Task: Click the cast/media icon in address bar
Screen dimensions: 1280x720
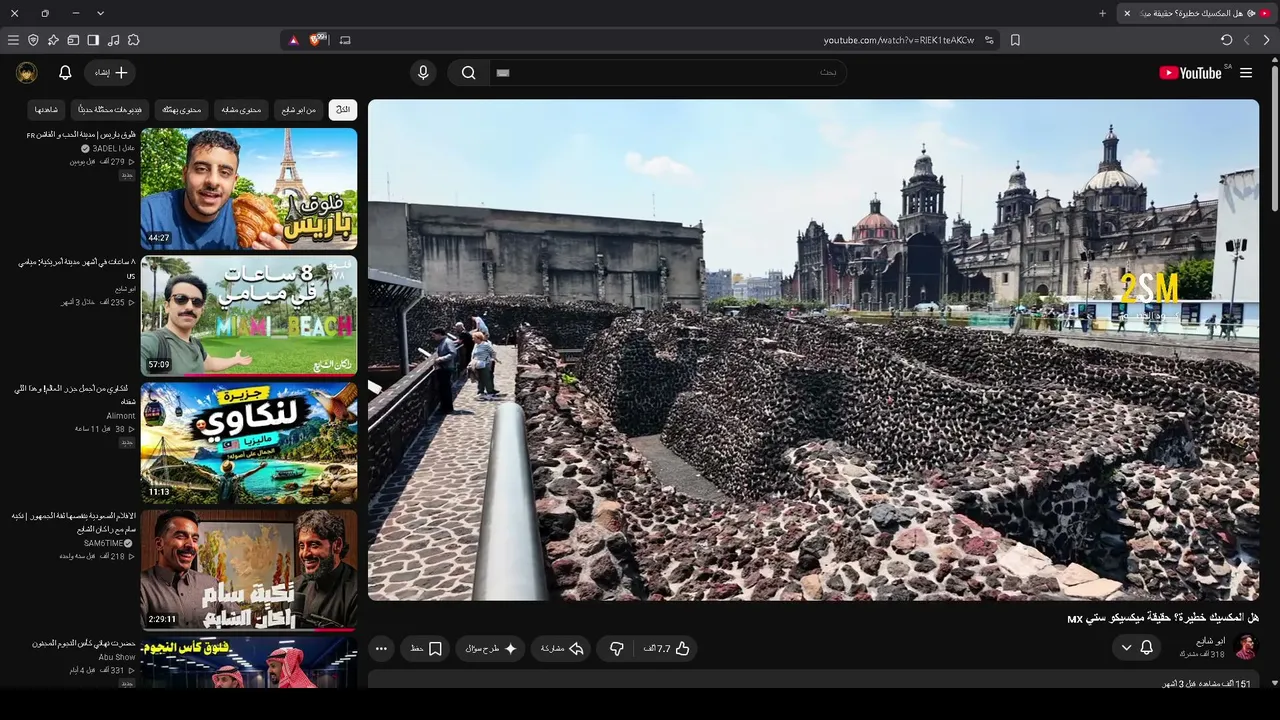Action: [345, 40]
